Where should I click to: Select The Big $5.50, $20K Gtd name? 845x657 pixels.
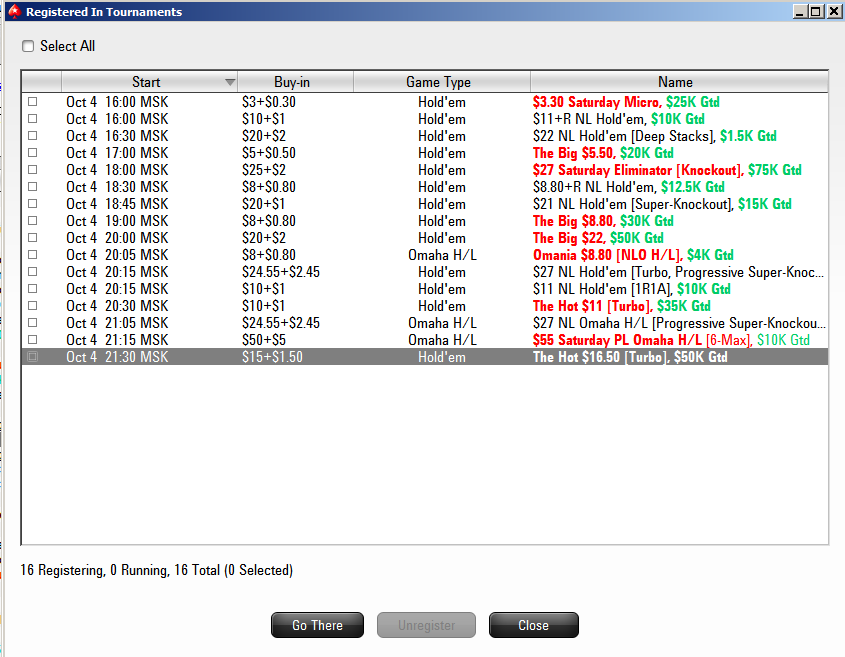pos(602,153)
